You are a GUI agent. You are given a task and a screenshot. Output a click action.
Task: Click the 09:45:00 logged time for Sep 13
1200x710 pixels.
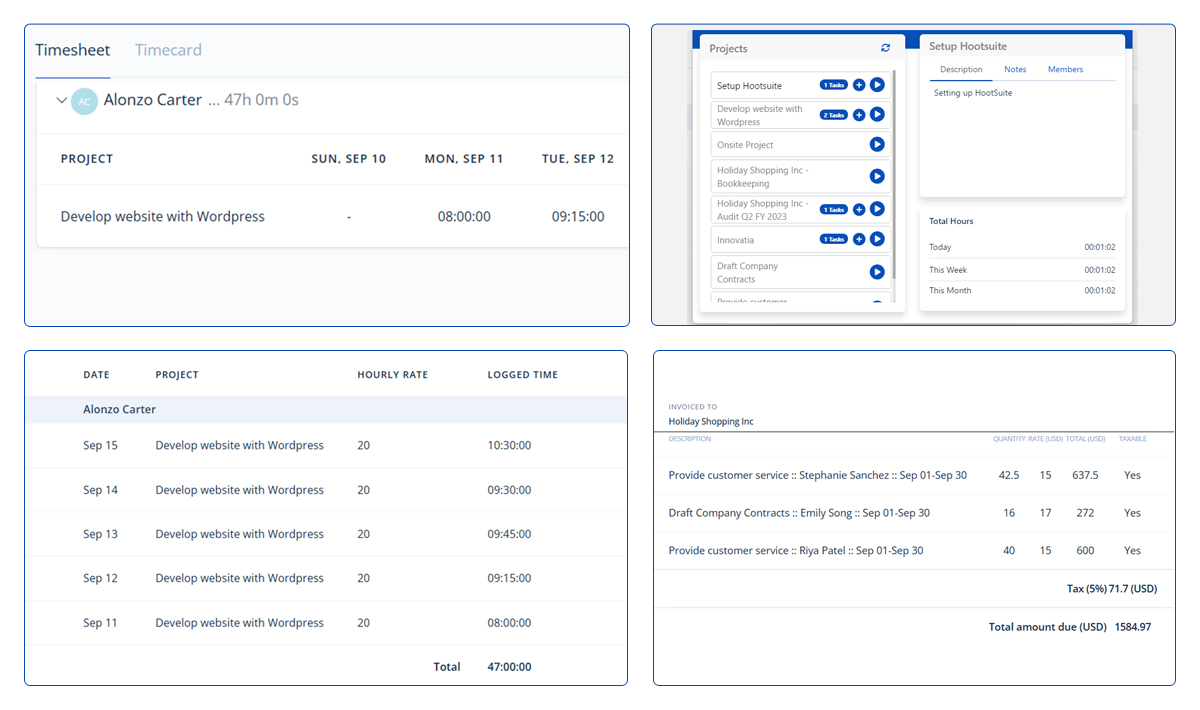coord(509,534)
